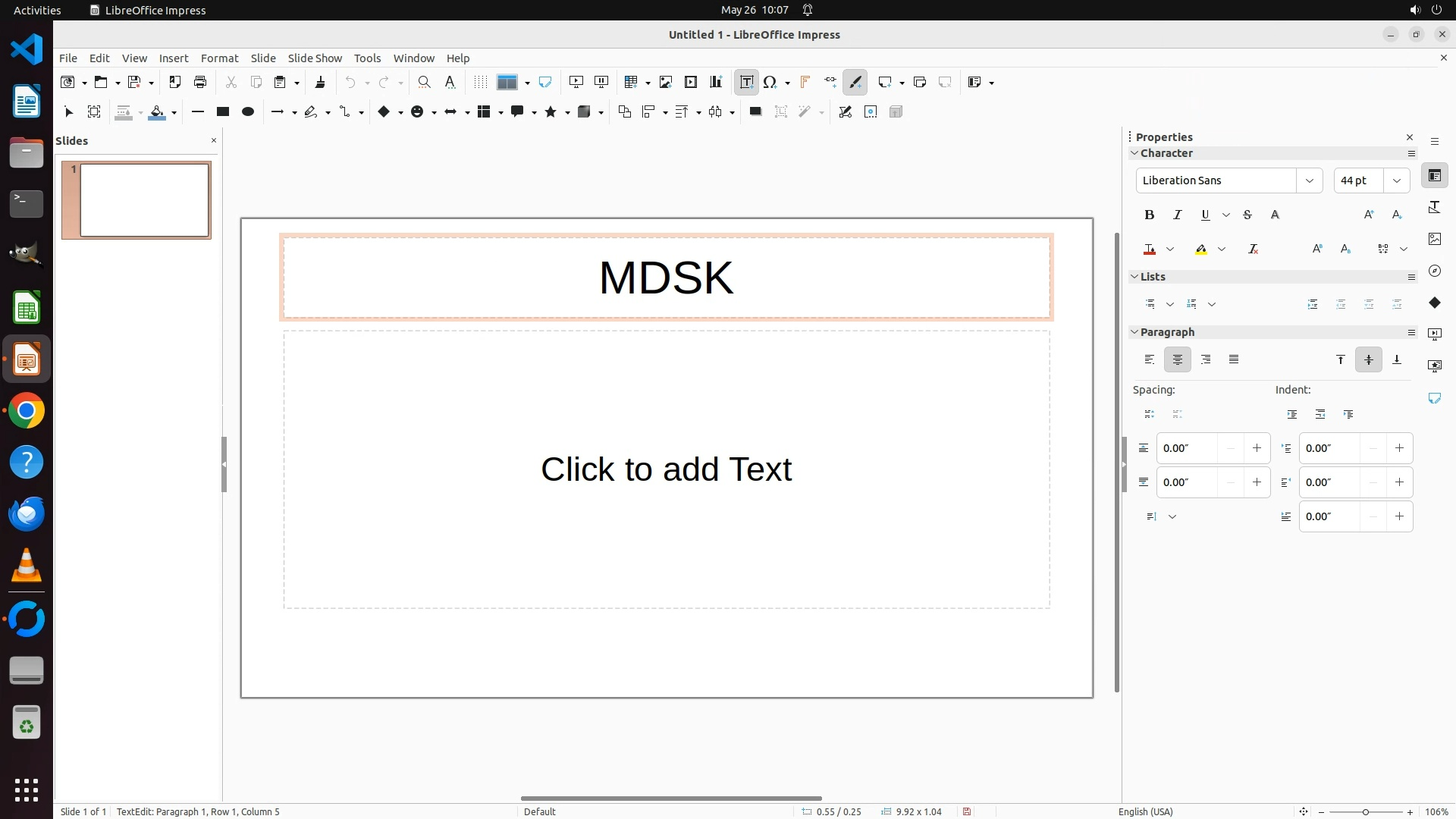Open the font name dropdown

point(1309,180)
